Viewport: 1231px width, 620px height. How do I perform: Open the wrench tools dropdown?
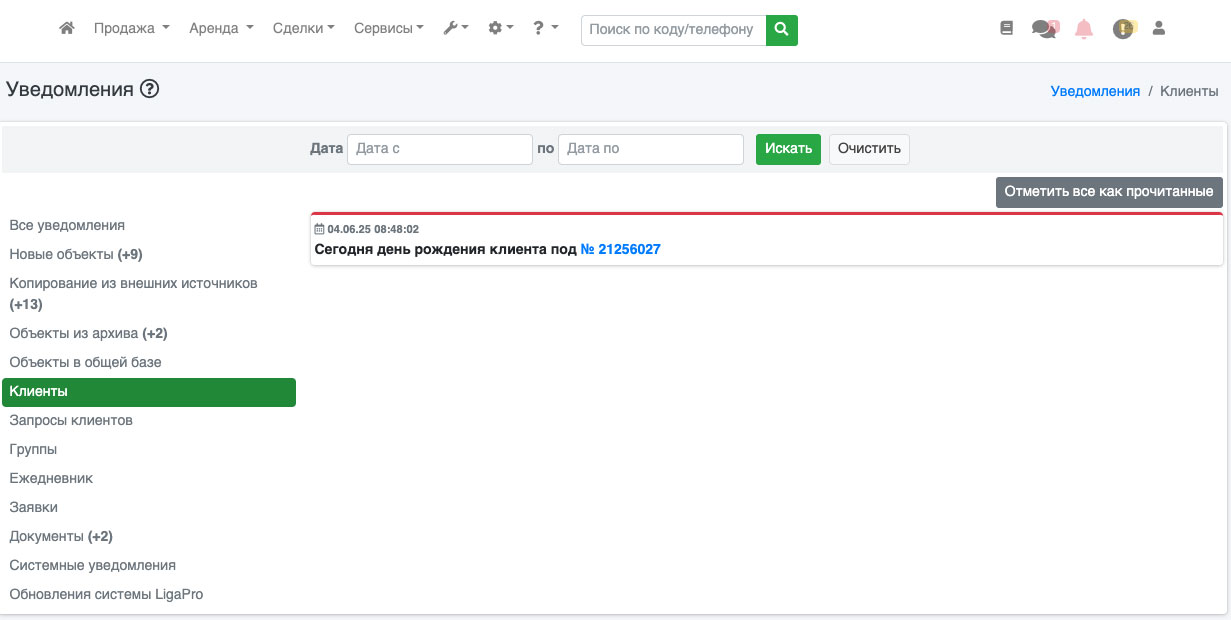pos(456,29)
